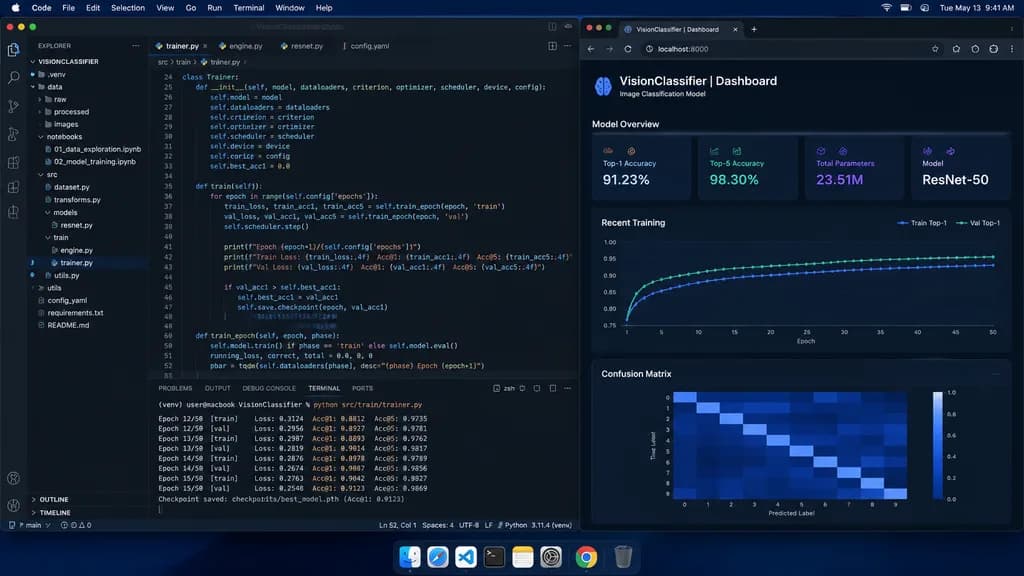Change the Python 3.11.4 (venv) interpreter
Viewport: 1024px width, 576px height.
pyautogui.click(x=535, y=525)
